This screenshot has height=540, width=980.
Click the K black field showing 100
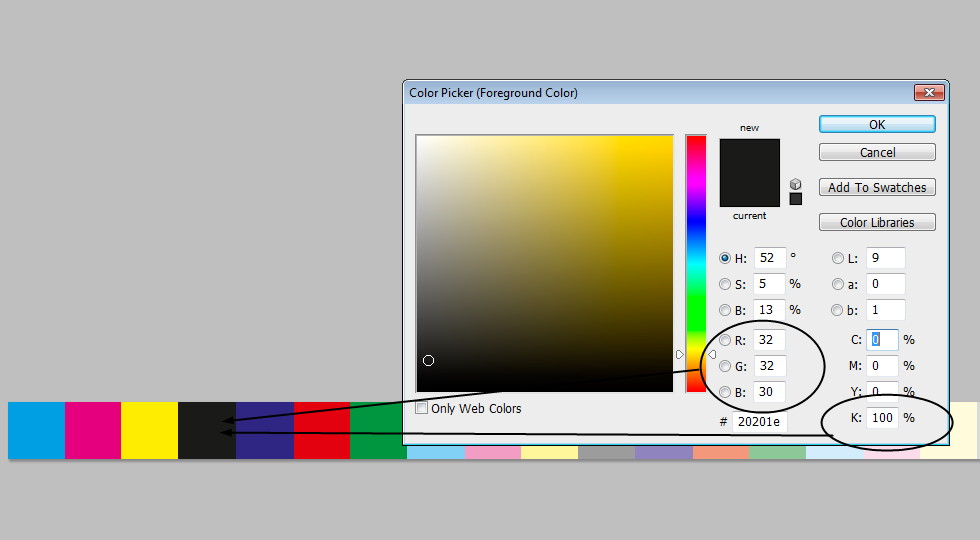click(x=882, y=418)
